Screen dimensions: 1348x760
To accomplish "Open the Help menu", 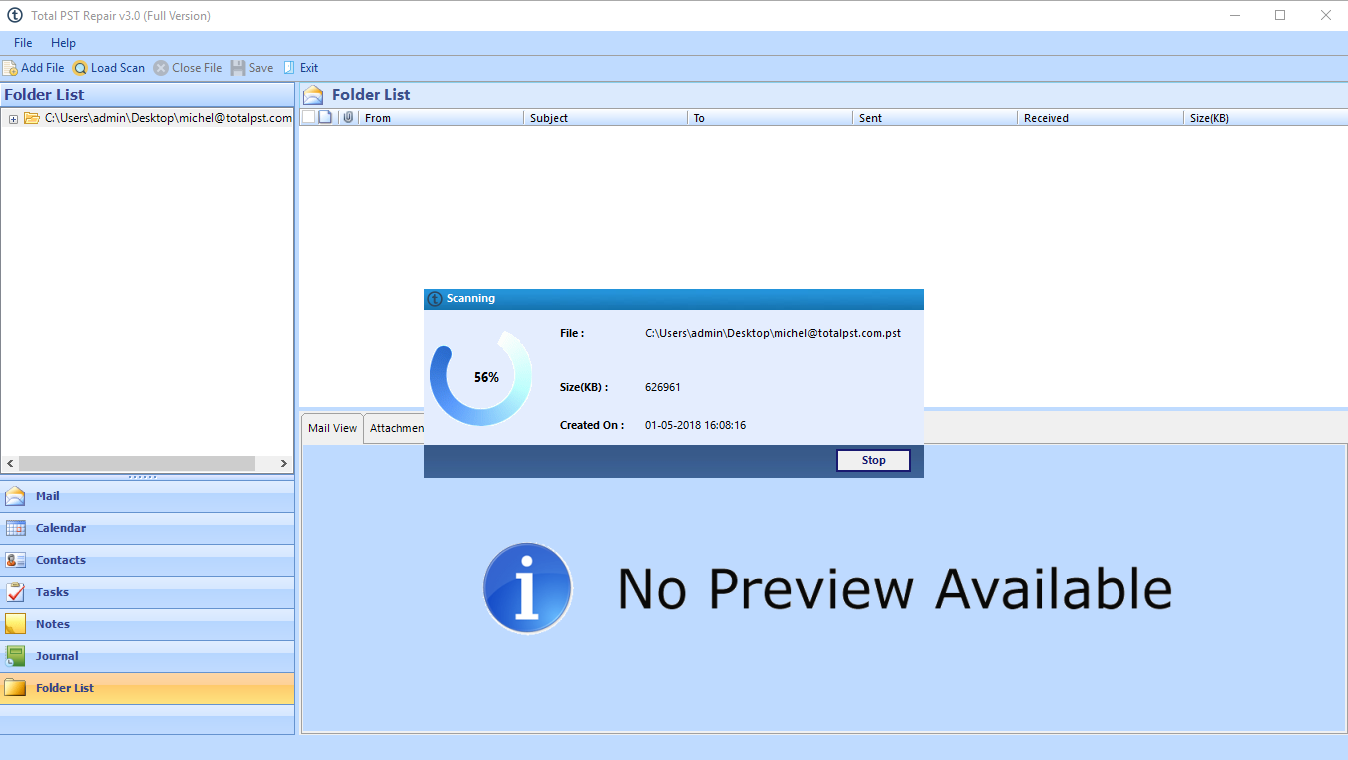I will (x=63, y=43).
